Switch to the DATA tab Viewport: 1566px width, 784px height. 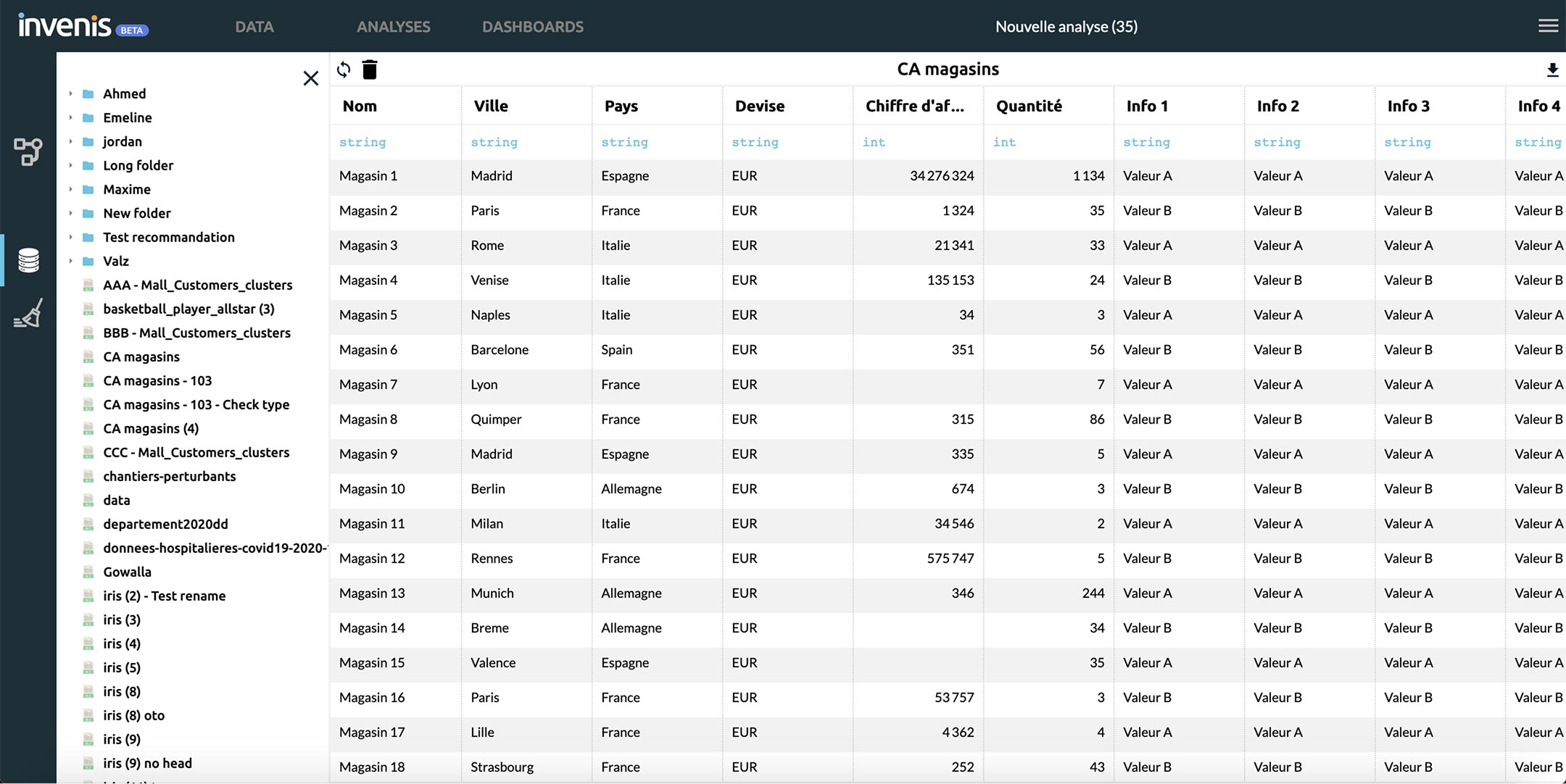click(254, 27)
